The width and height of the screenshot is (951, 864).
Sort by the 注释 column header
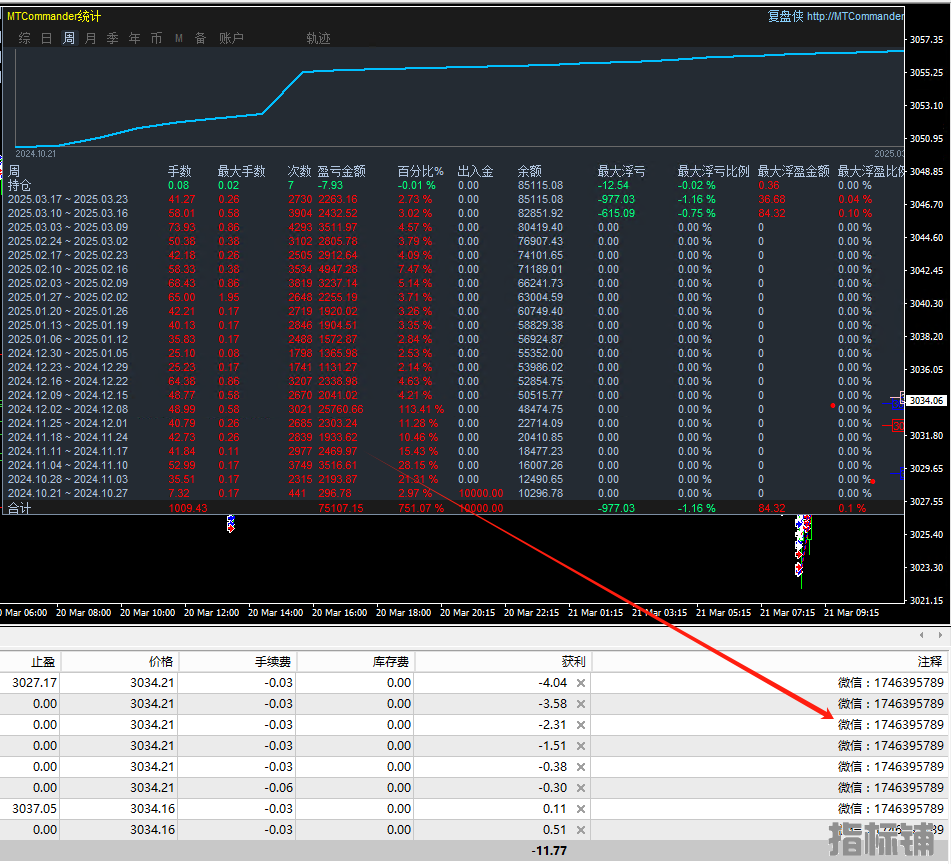(x=770, y=661)
